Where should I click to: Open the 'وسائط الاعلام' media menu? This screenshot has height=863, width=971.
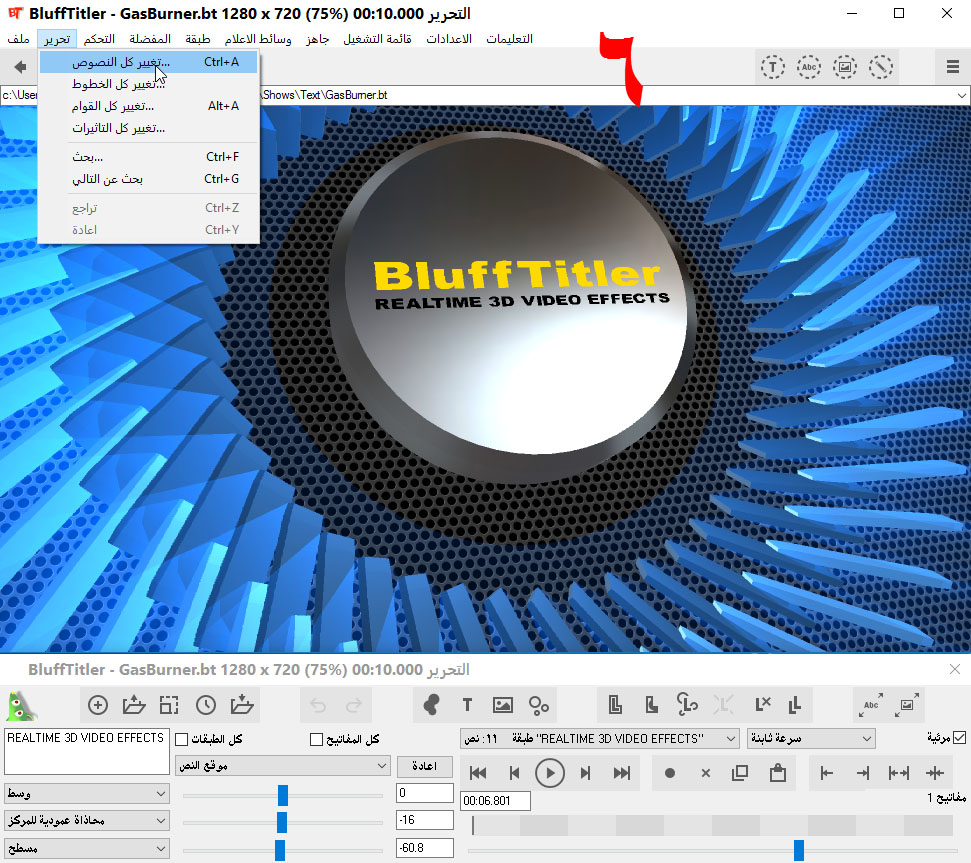(258, 39)
